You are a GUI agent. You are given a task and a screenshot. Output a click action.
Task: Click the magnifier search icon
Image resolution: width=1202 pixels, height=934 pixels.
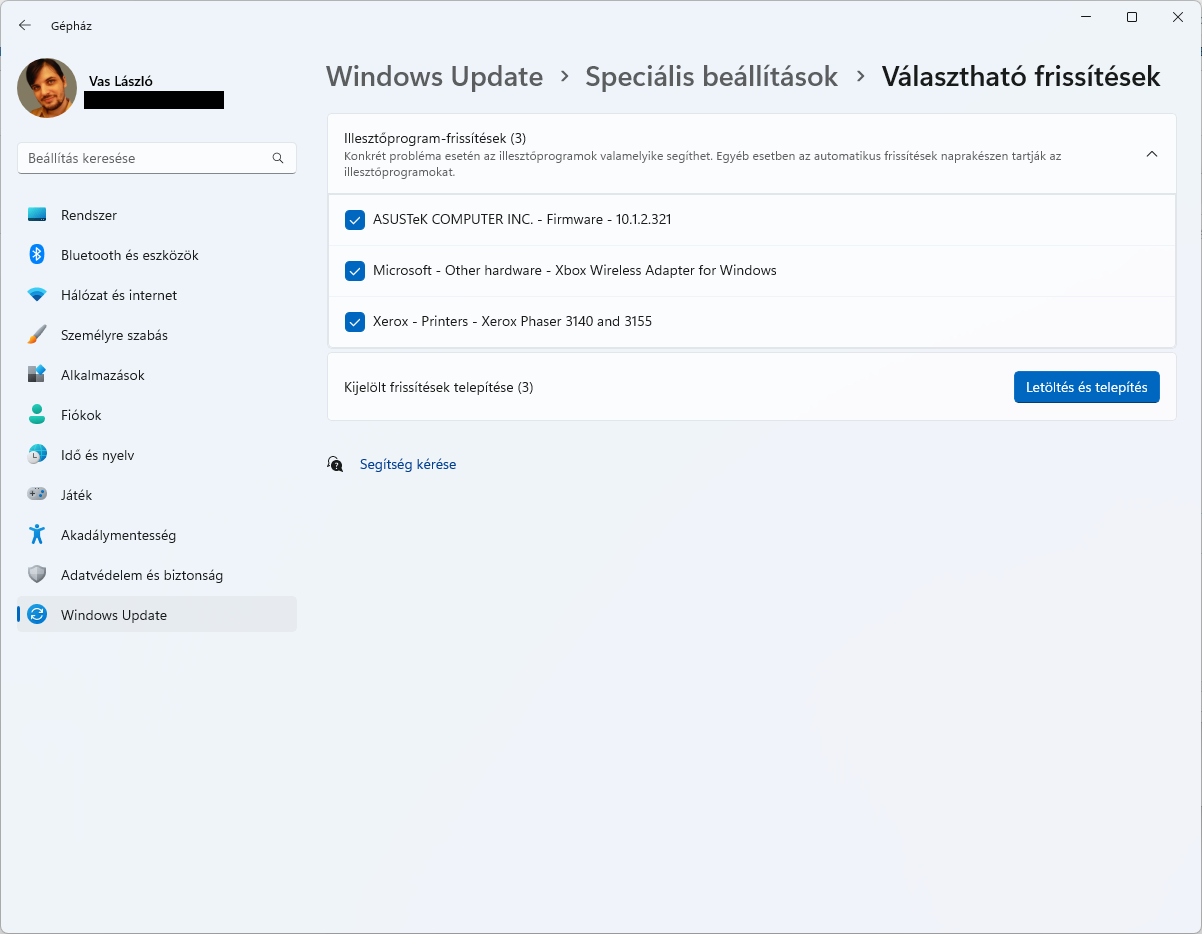[278, 158]
